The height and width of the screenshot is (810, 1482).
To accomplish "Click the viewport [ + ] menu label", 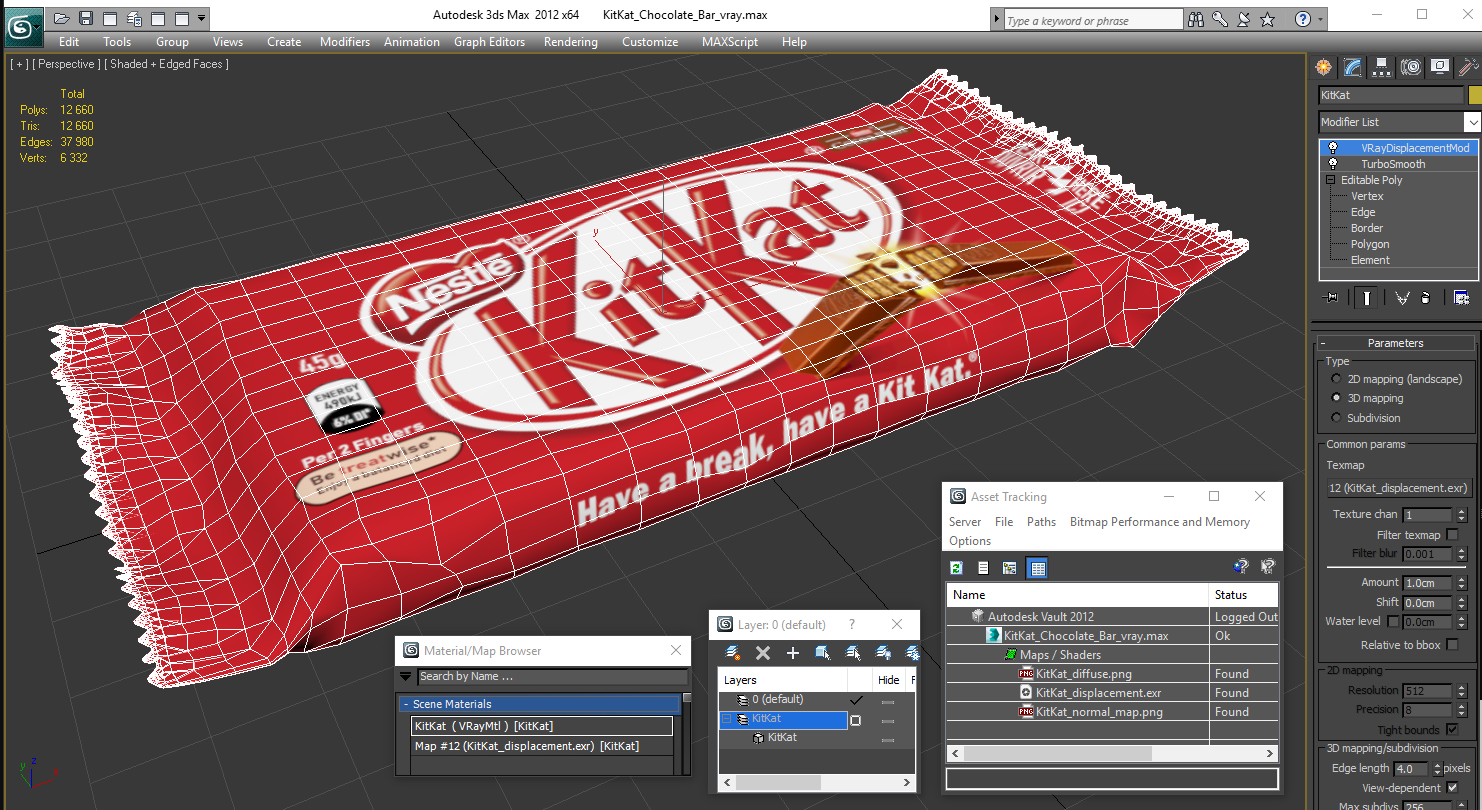I will (19, 64).
